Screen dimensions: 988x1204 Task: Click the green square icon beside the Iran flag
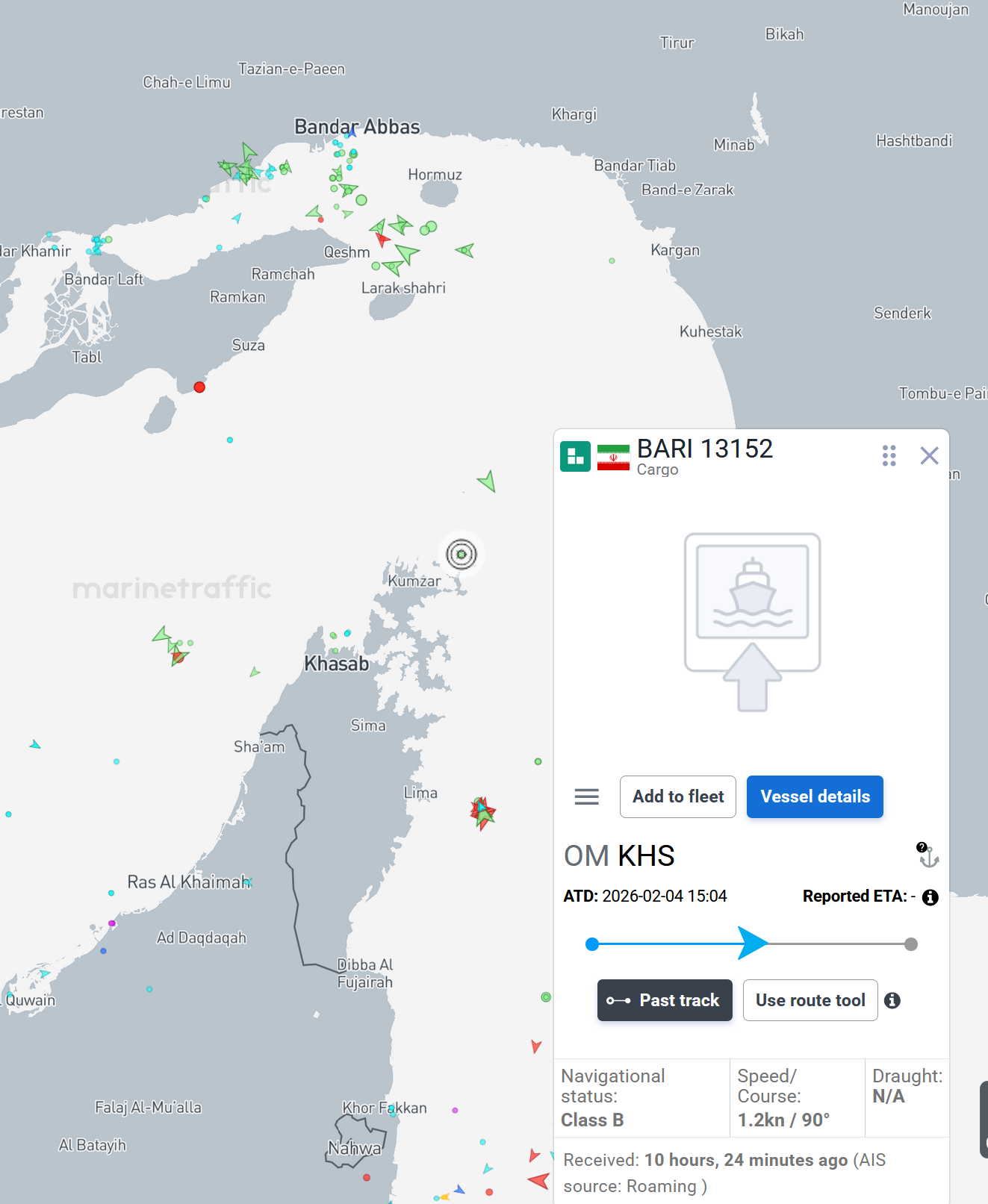coord(575,456)
